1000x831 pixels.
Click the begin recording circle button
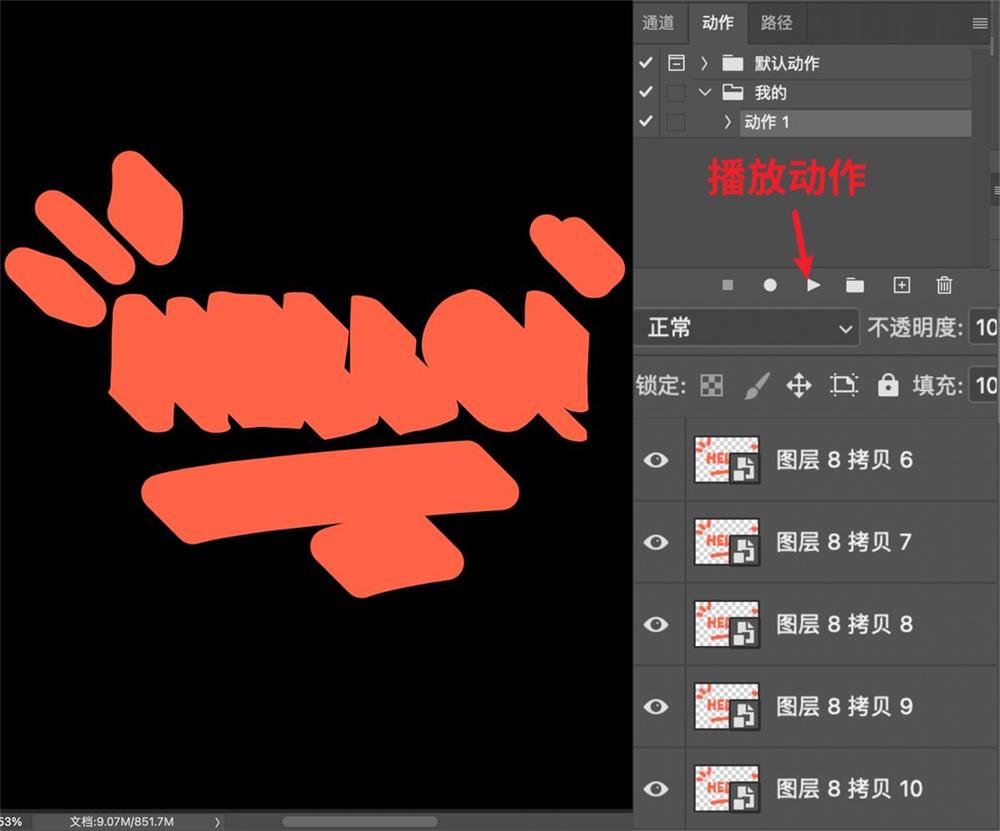(770, 285)
